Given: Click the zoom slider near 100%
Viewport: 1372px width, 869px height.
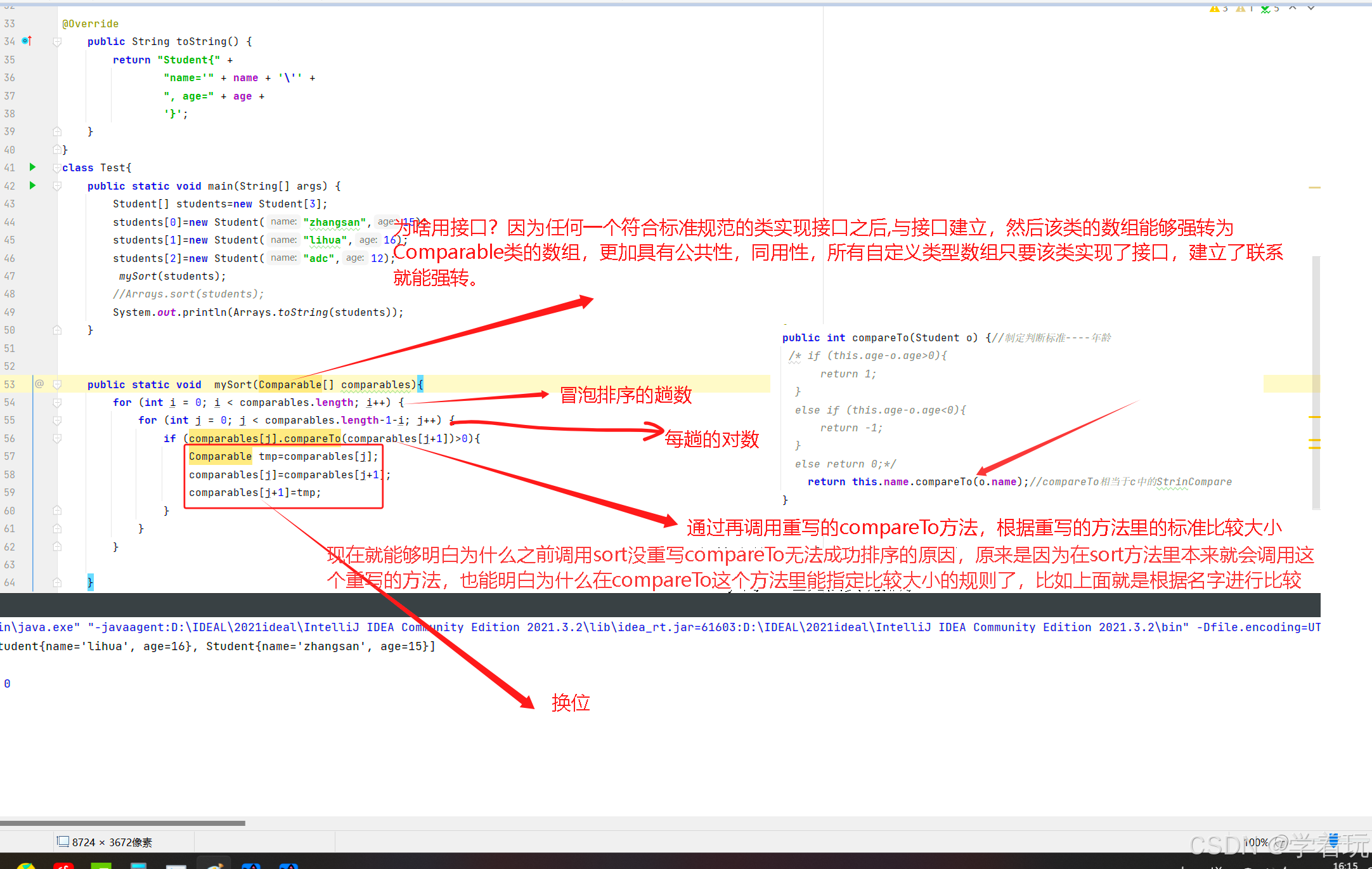Looking at the screenshot, I should tap(1333, 841).
